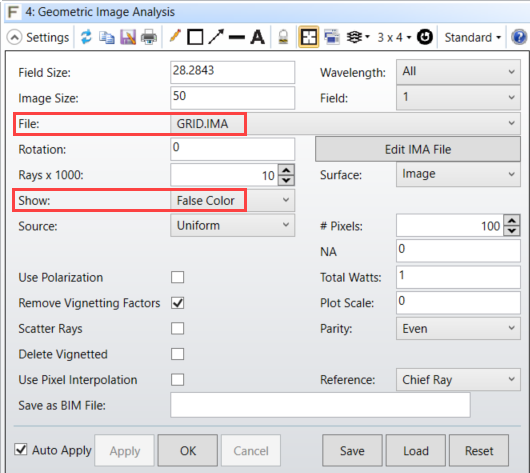This screenshot has width=530, height=473.
Task: Open the 3 x 4 layout menu
Action: pyautogui.click(x=394, y=37)
